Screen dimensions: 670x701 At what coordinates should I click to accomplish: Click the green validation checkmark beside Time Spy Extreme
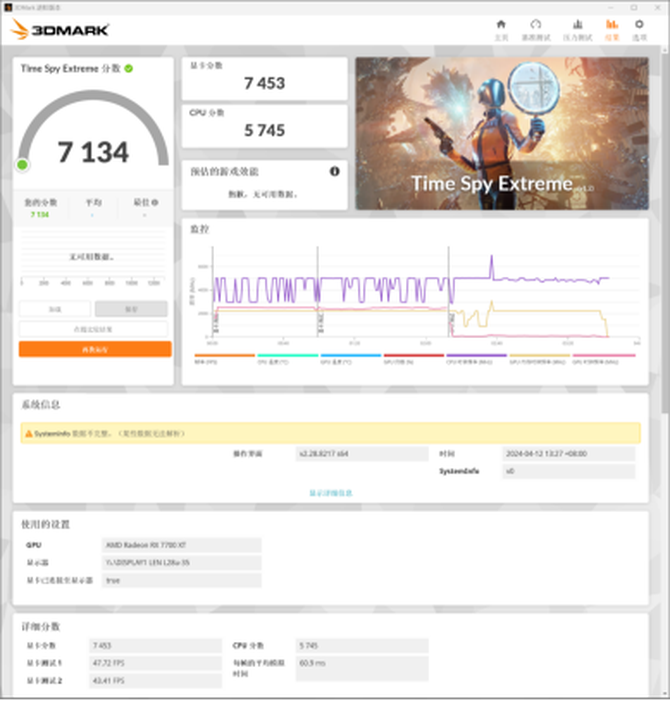point(129,68)
